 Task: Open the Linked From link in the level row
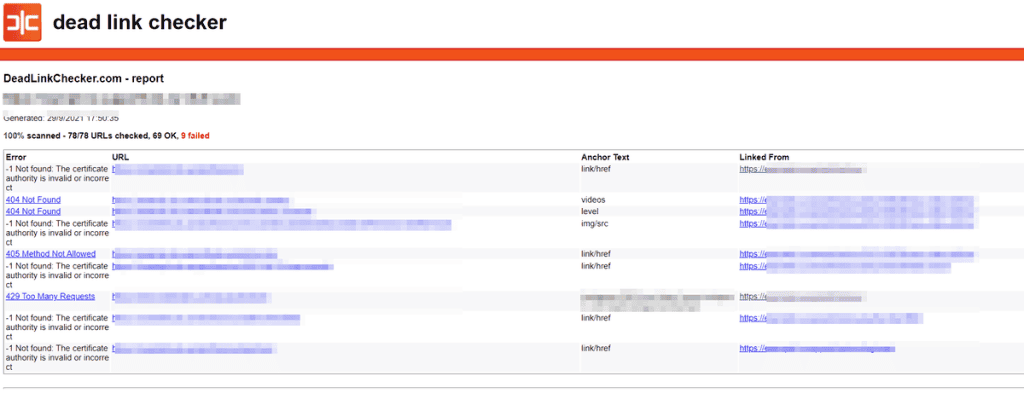pyautogui.click(x=856, y=212)
